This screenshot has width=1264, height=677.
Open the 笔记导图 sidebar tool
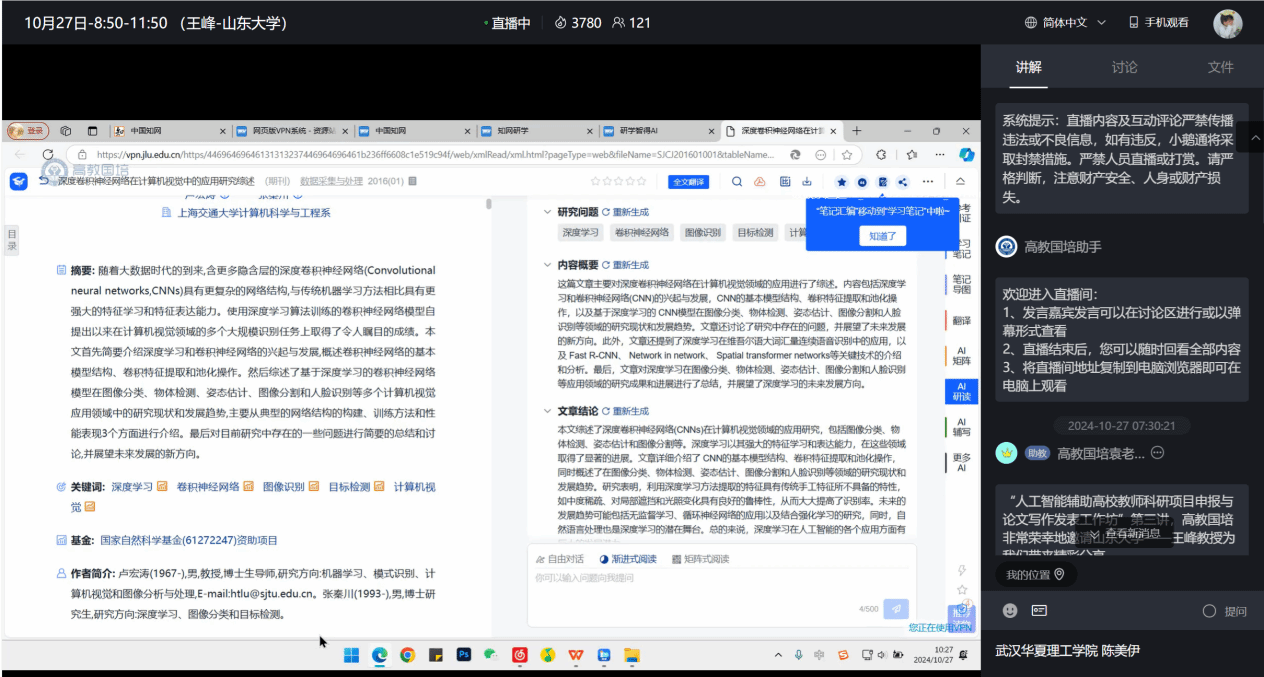click(961, 285)
